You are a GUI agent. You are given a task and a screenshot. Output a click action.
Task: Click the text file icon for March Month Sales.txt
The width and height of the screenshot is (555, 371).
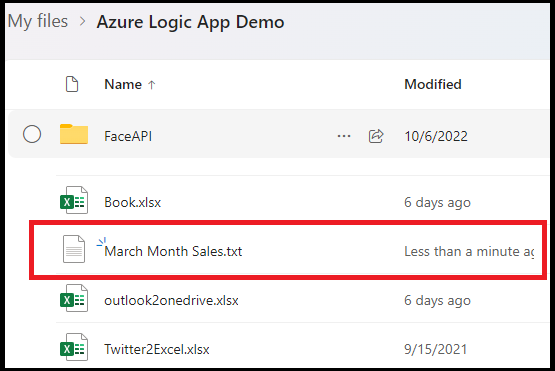[74, 249]
